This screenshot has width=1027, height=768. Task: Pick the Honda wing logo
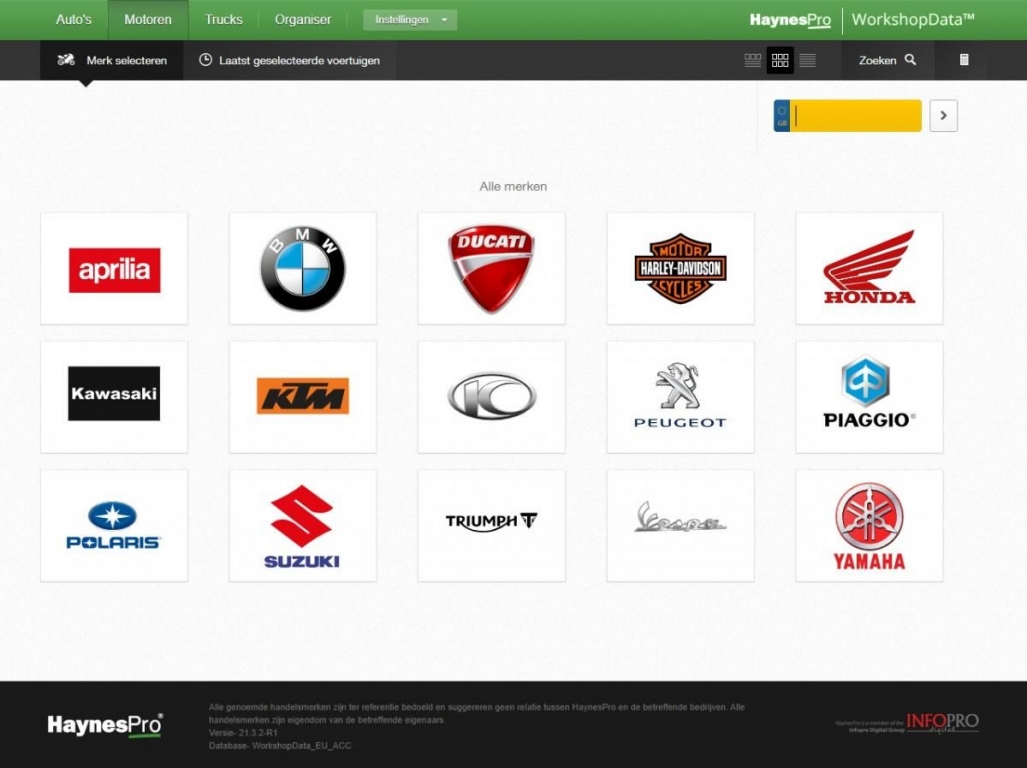coord(869,267)
